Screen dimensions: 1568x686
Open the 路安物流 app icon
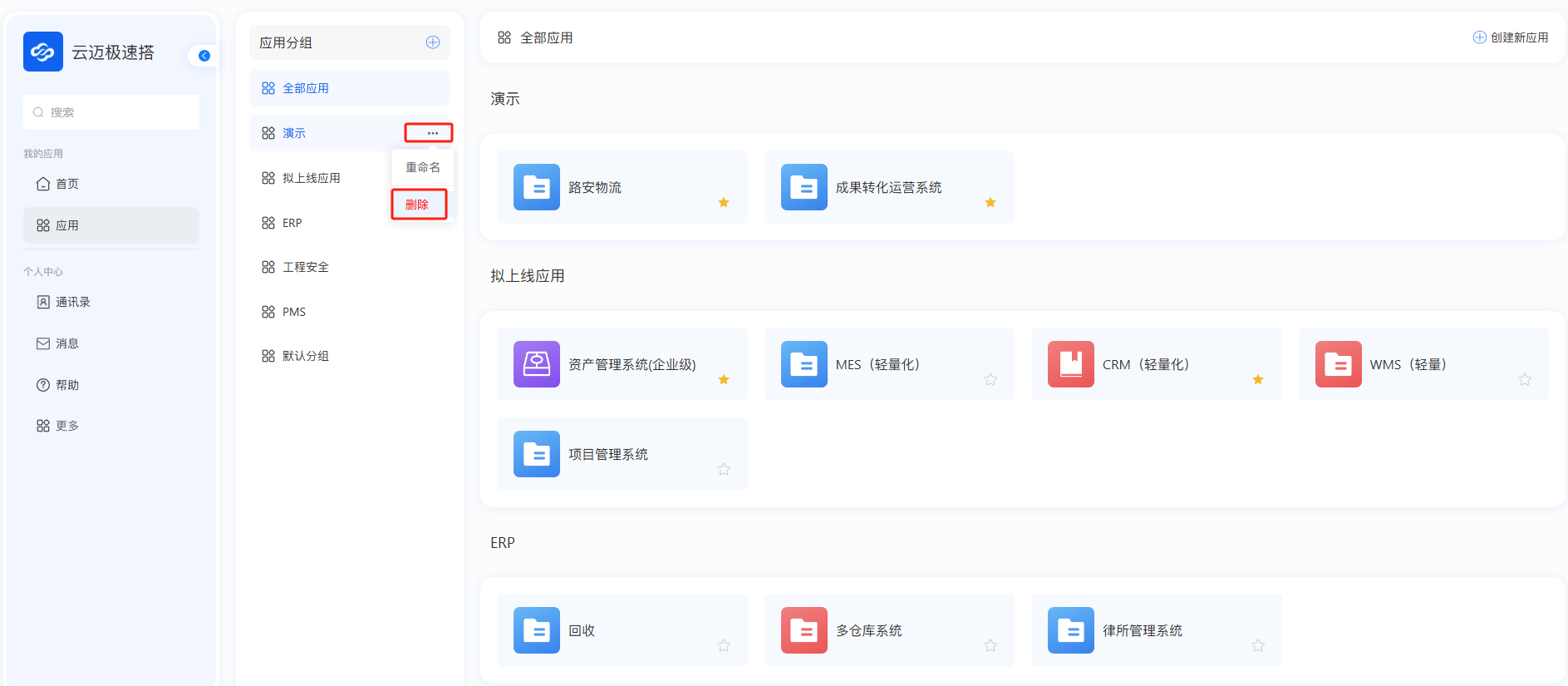click(536, 187)
